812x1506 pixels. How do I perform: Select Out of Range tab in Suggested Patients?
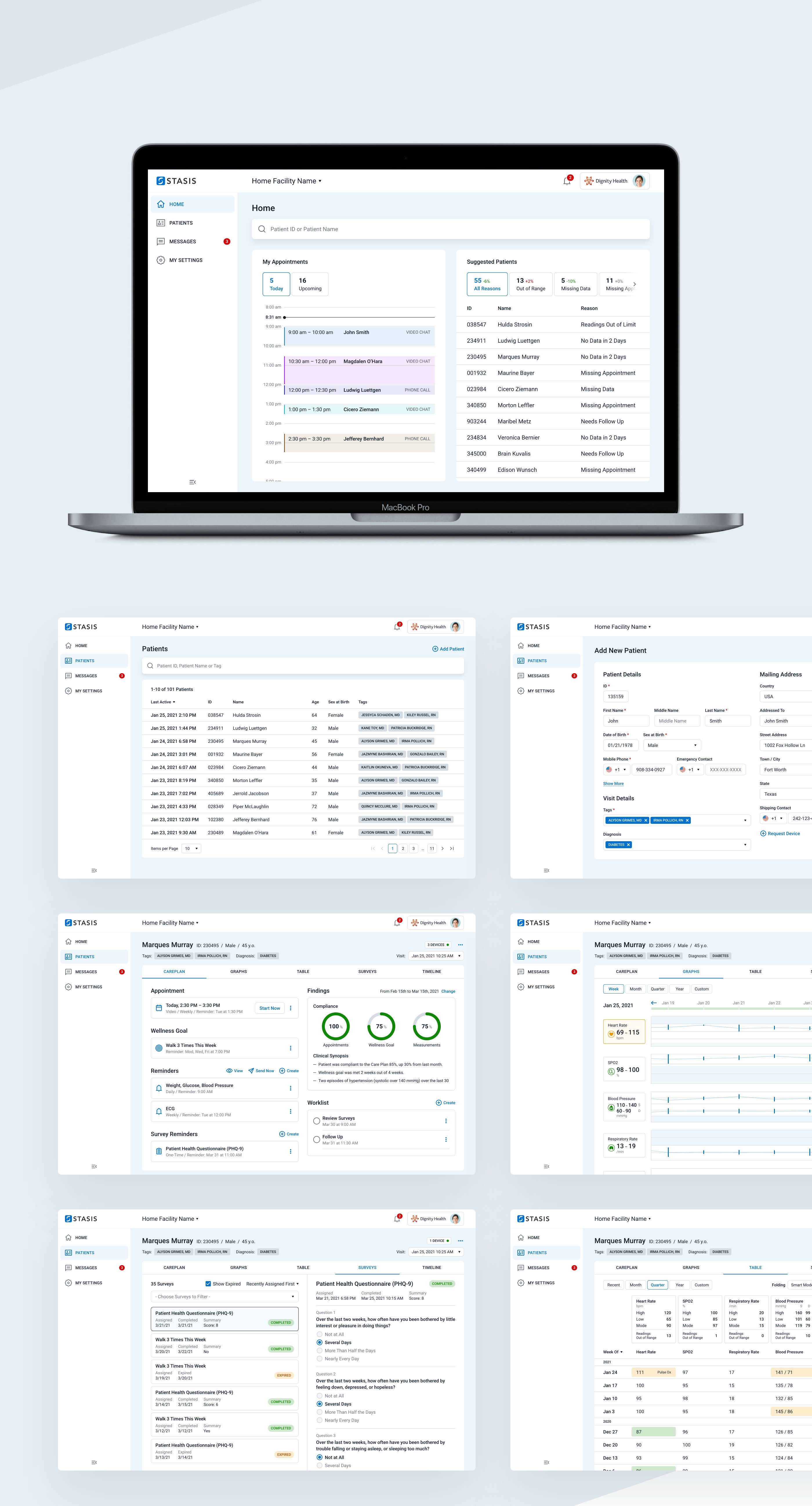coord(530,284)
